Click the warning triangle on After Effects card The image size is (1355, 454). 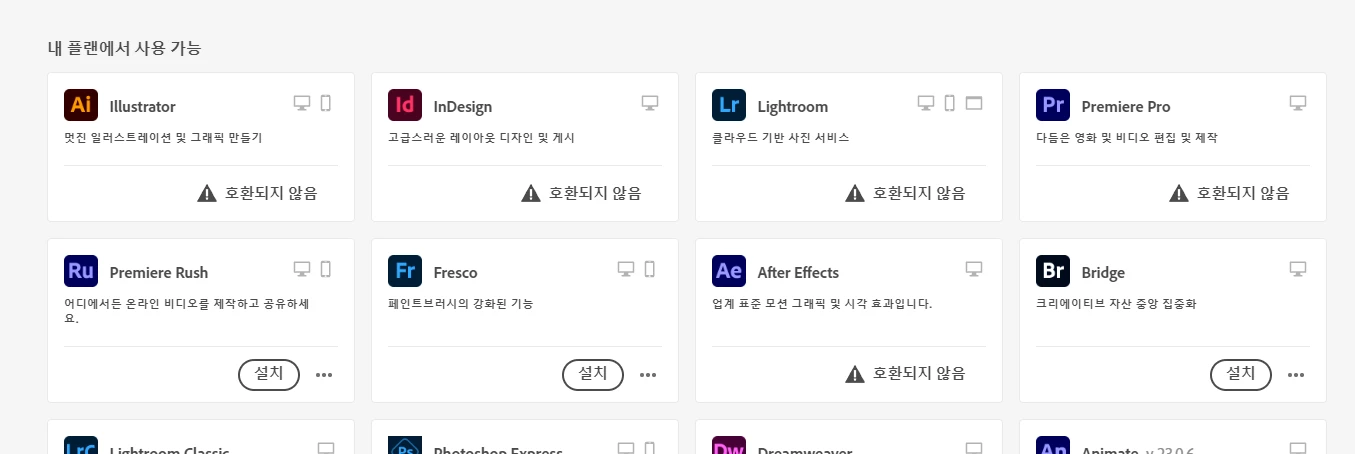coord(855,374)
